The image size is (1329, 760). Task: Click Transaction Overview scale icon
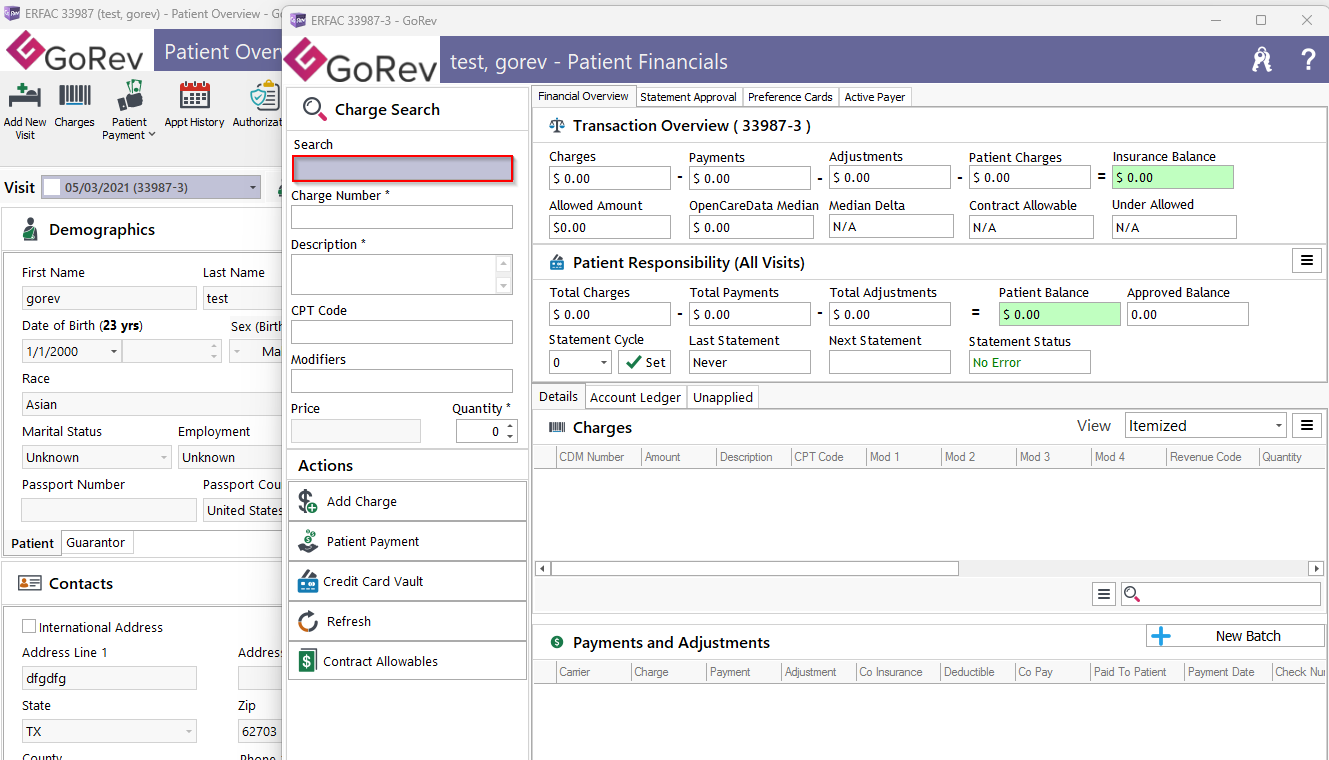(x=557, y=126)
